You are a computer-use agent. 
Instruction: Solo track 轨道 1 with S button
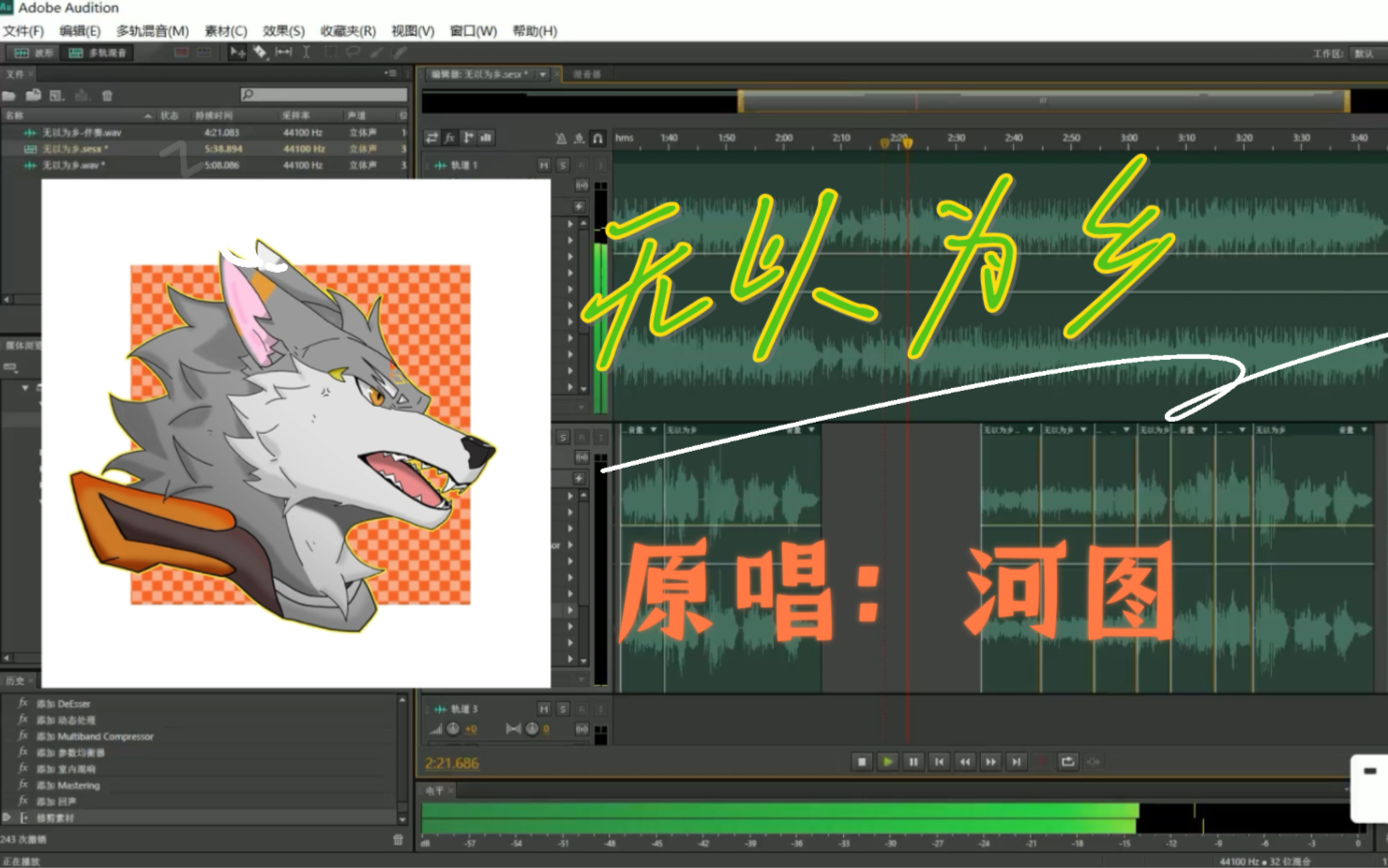click(x=563, y=165)
